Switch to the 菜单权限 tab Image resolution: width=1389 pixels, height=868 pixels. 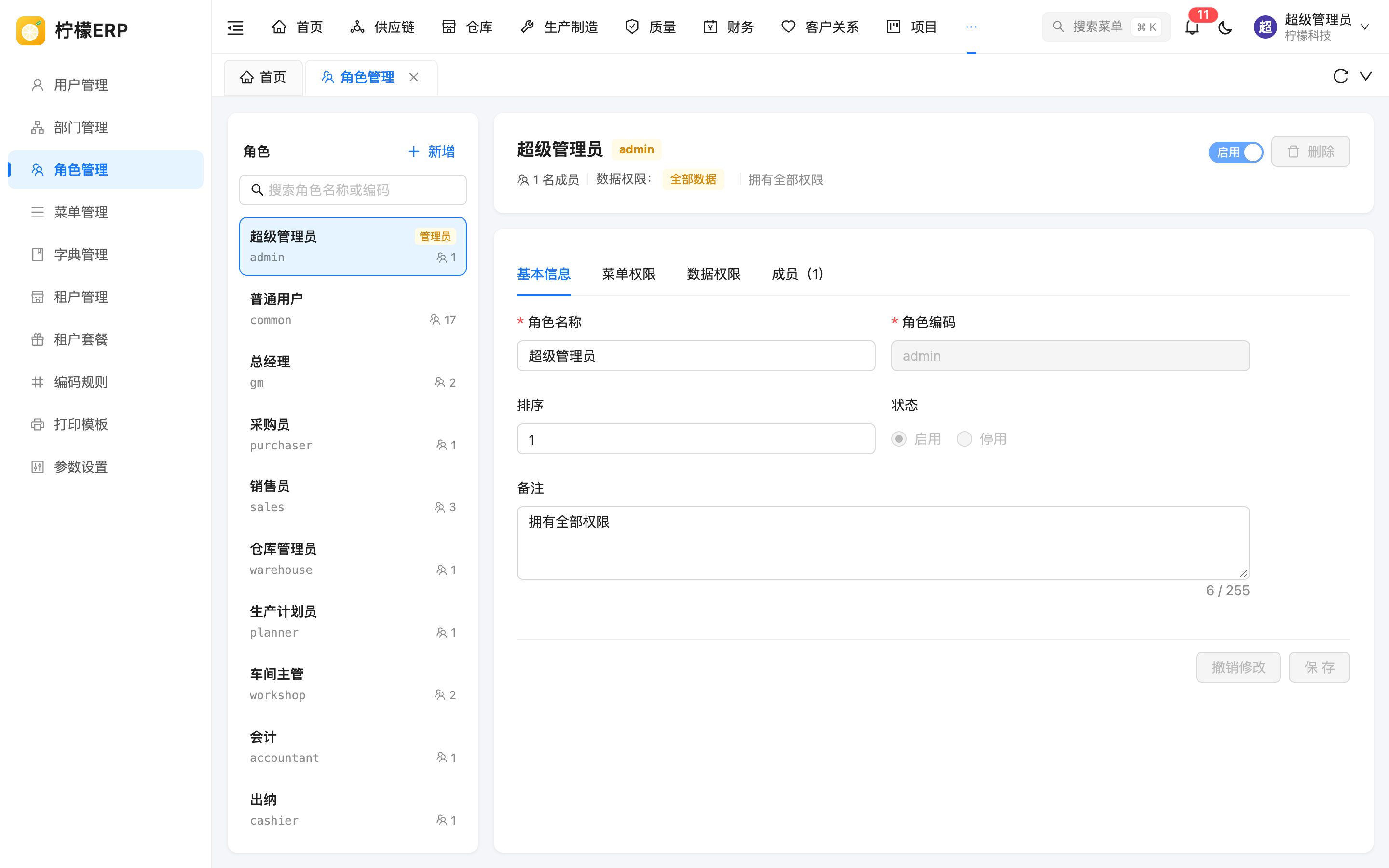(628, 274)
